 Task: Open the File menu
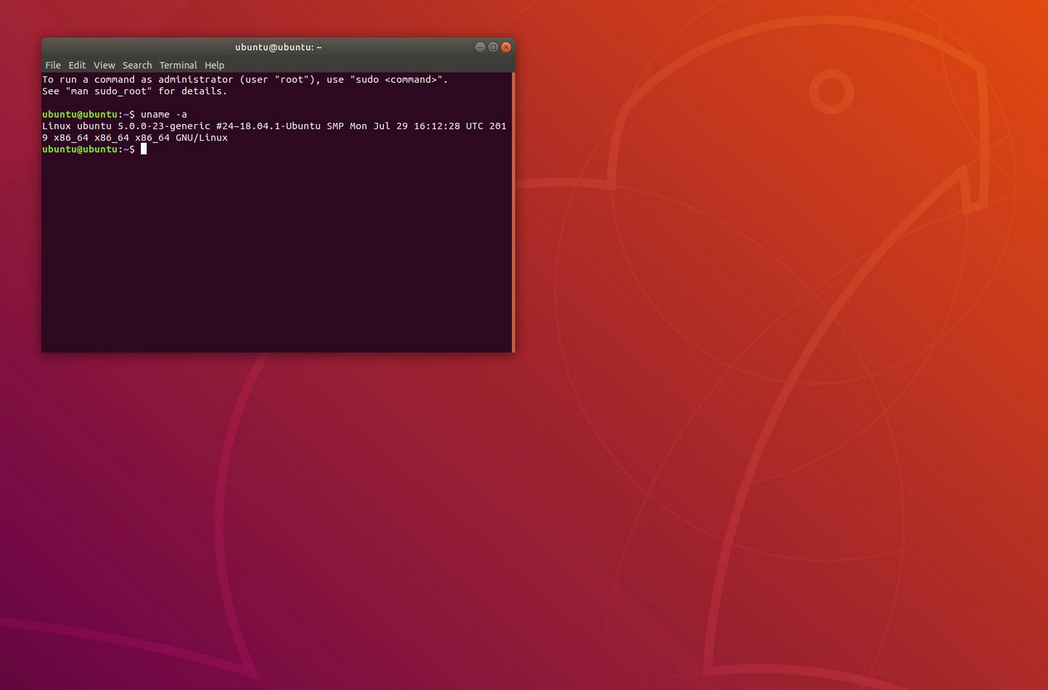coord(53,65)
